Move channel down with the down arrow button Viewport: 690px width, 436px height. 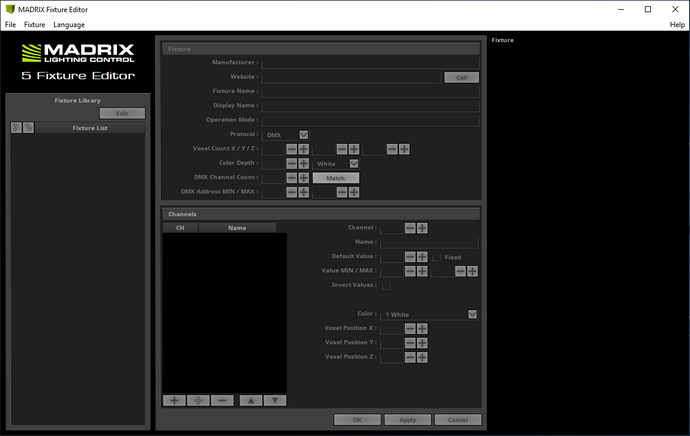[x=275, y=400]
